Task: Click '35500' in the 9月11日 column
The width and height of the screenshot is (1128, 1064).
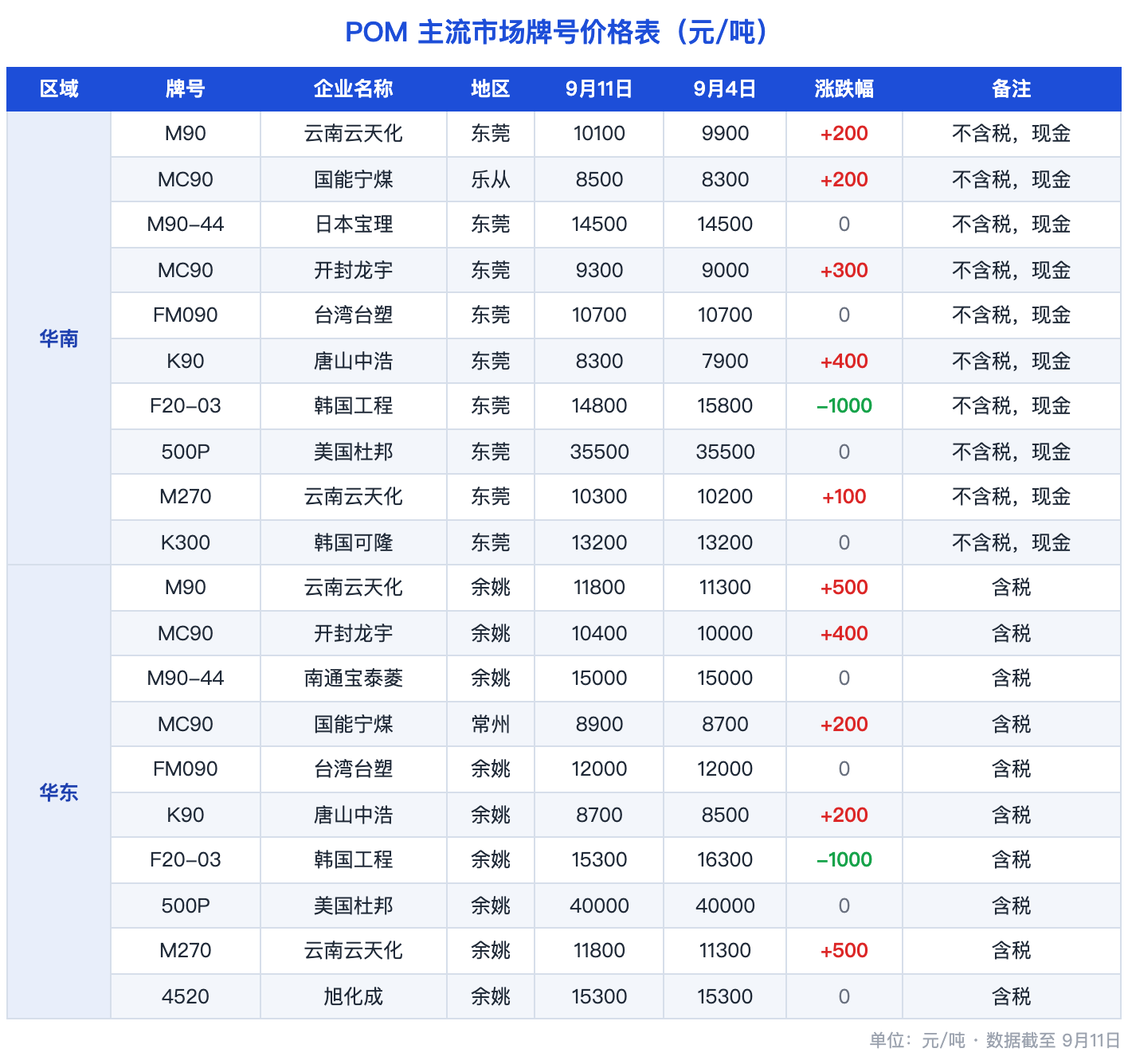Action: [x=599, y=452]
